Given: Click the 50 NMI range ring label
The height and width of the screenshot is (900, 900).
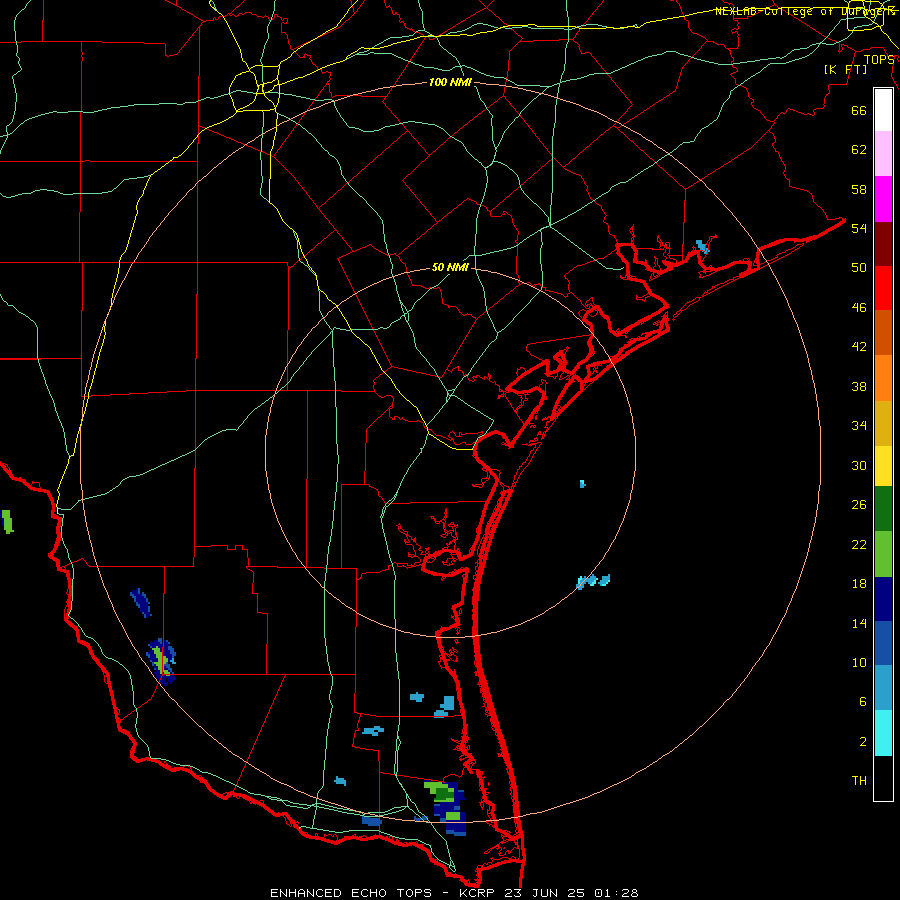Looking at the screenshot, I should [x=450, y=268].
